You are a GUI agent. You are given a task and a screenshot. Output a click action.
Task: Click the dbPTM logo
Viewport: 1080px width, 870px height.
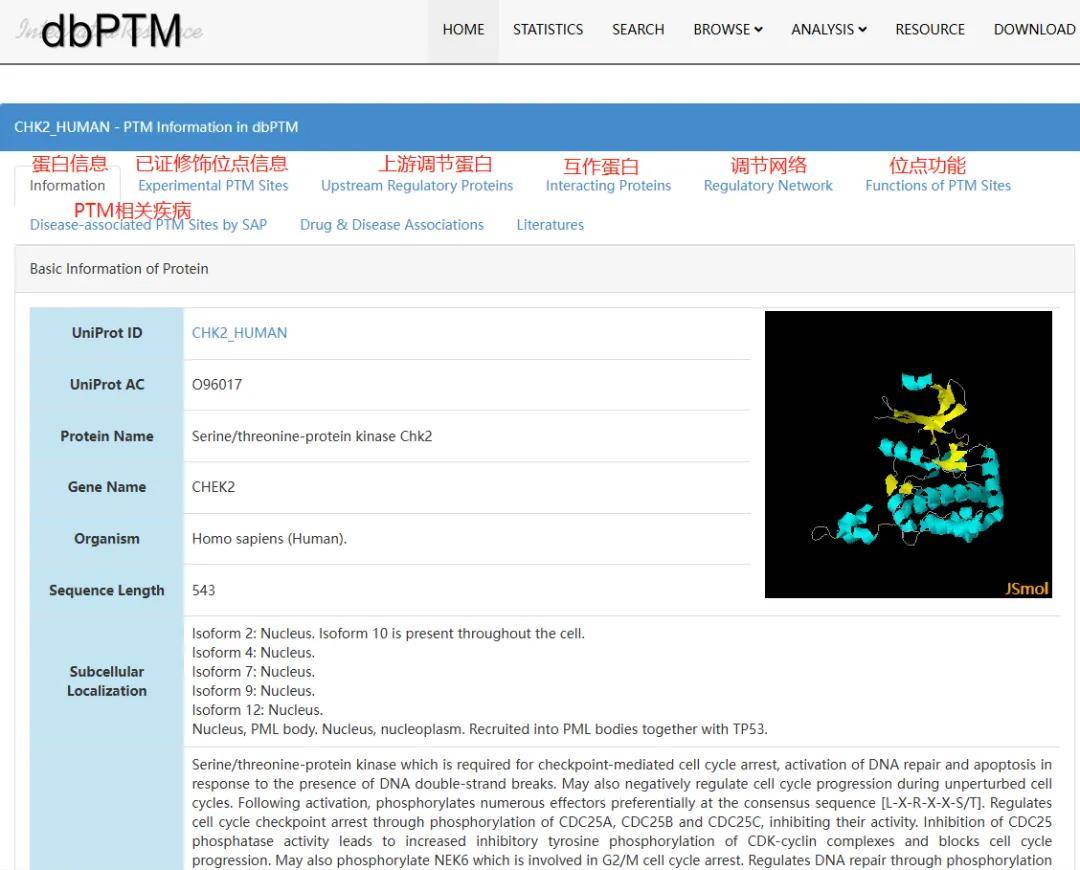(x=110, y=31)
